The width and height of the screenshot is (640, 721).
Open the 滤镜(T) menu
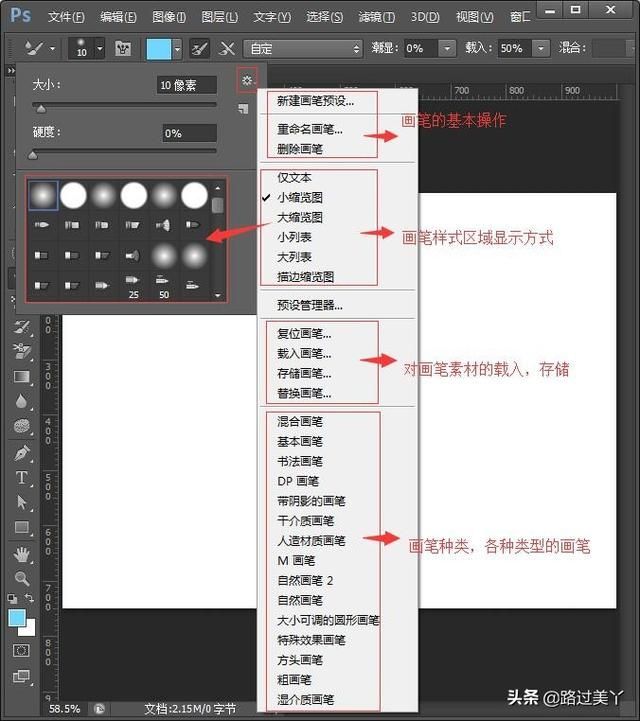pos(377,17)
